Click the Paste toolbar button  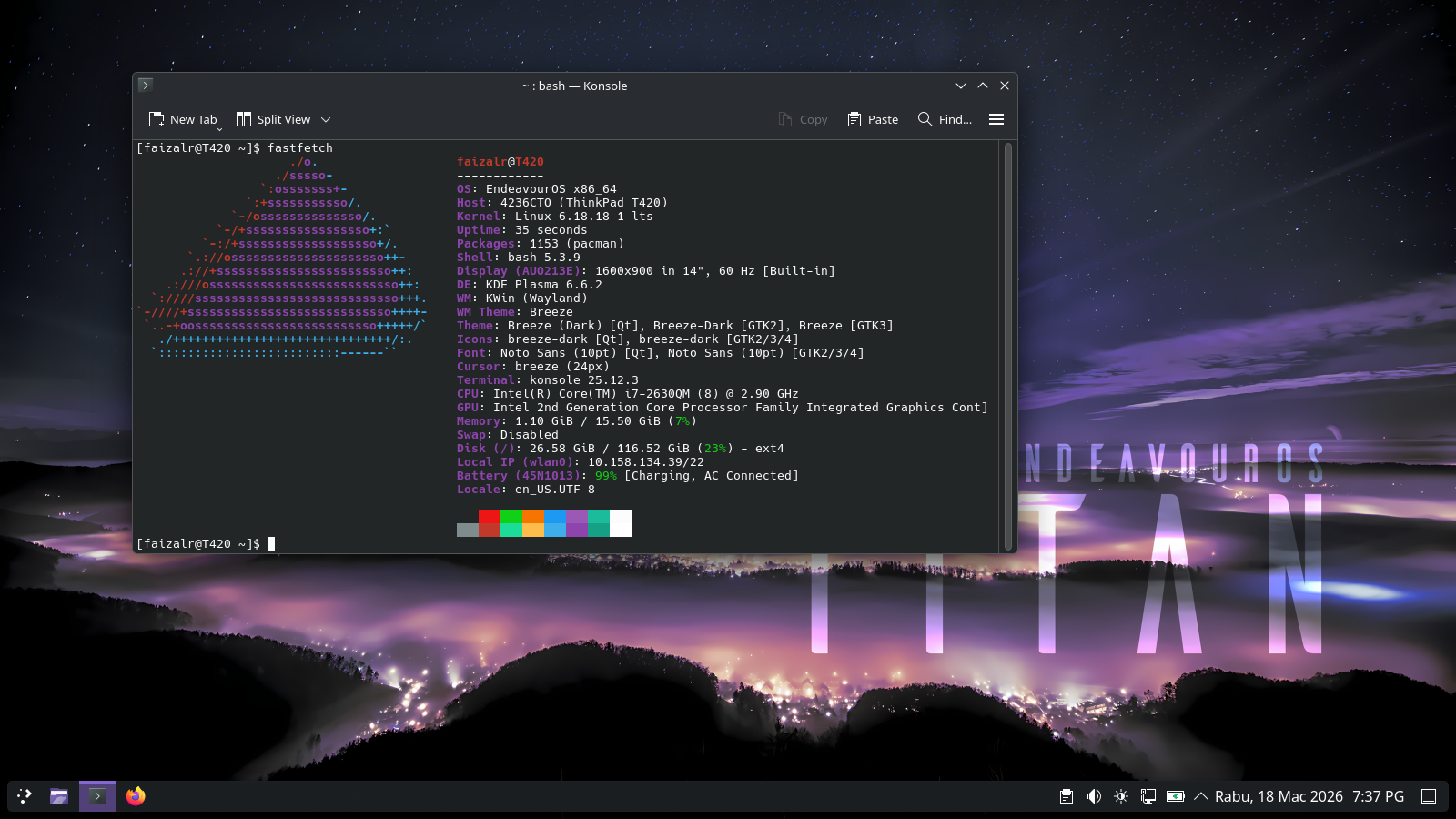873,119
